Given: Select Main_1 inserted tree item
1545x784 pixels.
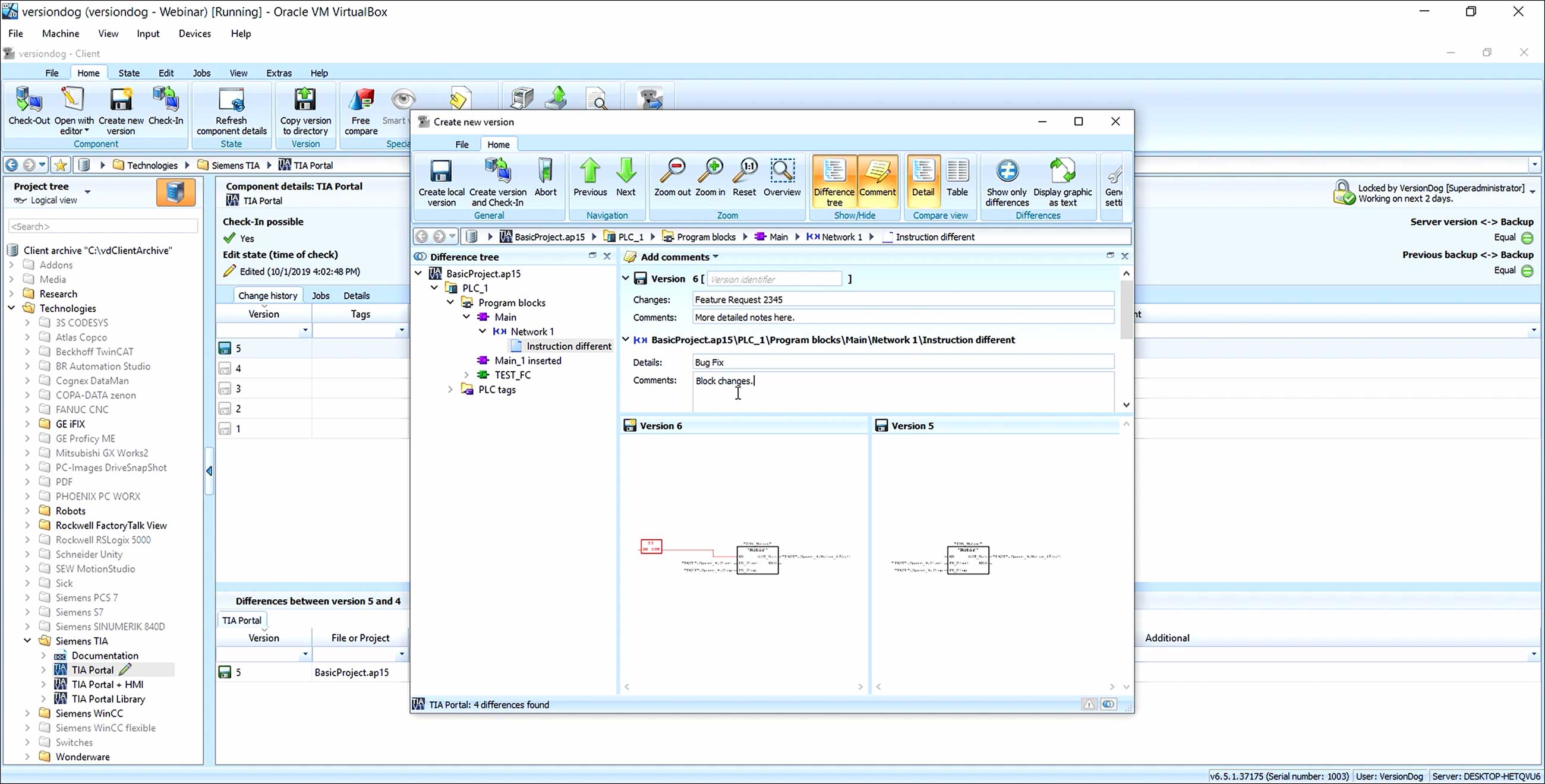Looking at the screenshot, I should pos(528,361).
